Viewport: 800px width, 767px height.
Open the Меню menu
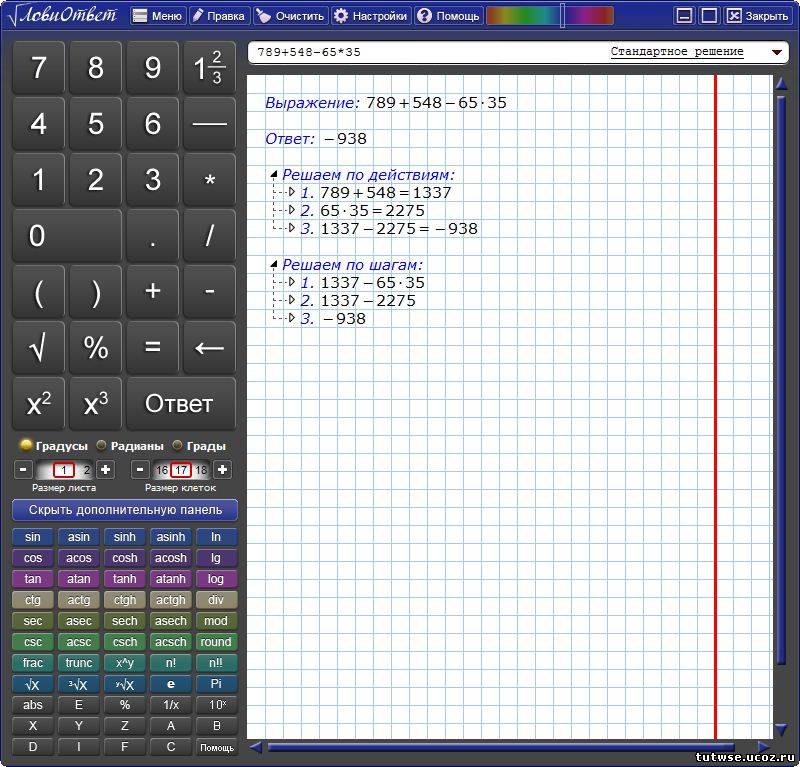157,16
